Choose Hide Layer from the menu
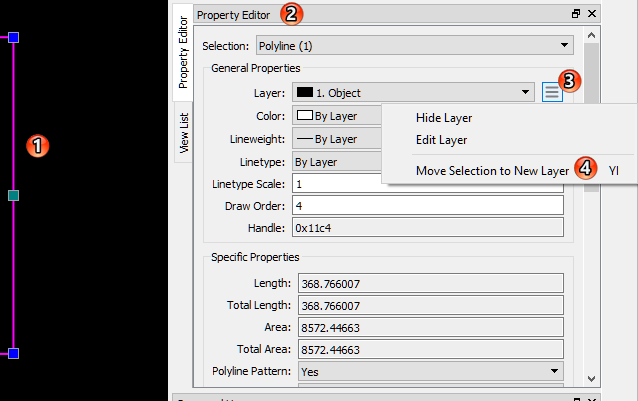 (443, 118)
